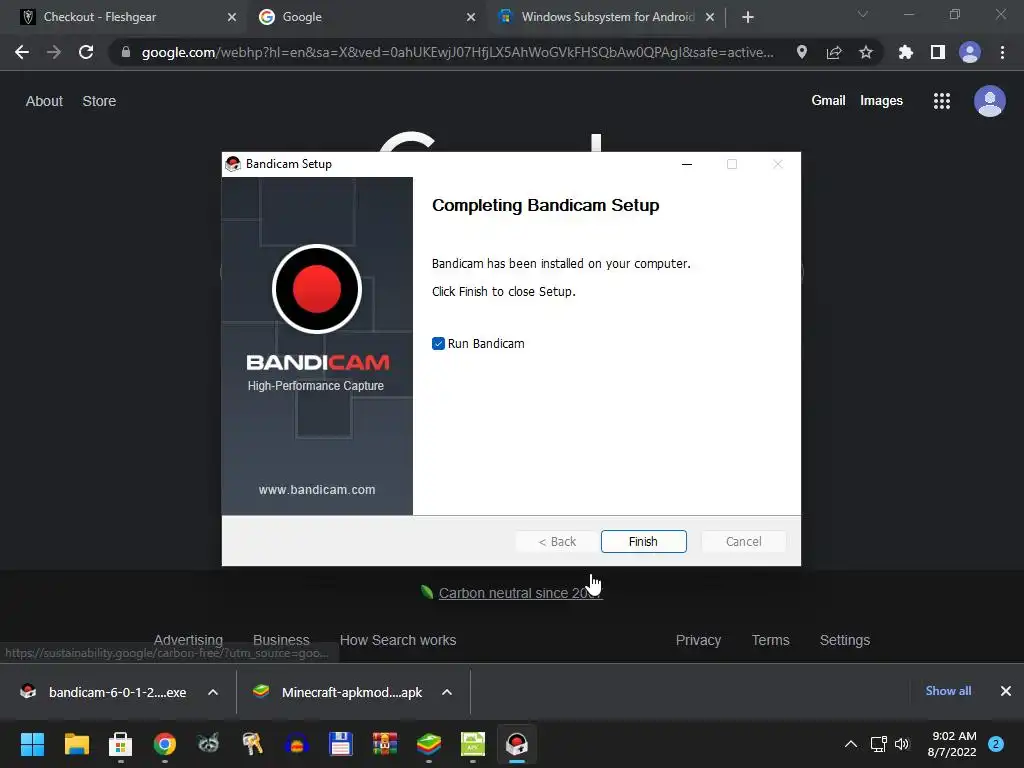The image size is (1024, 768).
Task: Toggle Chrome side panel
Action: 938,52
